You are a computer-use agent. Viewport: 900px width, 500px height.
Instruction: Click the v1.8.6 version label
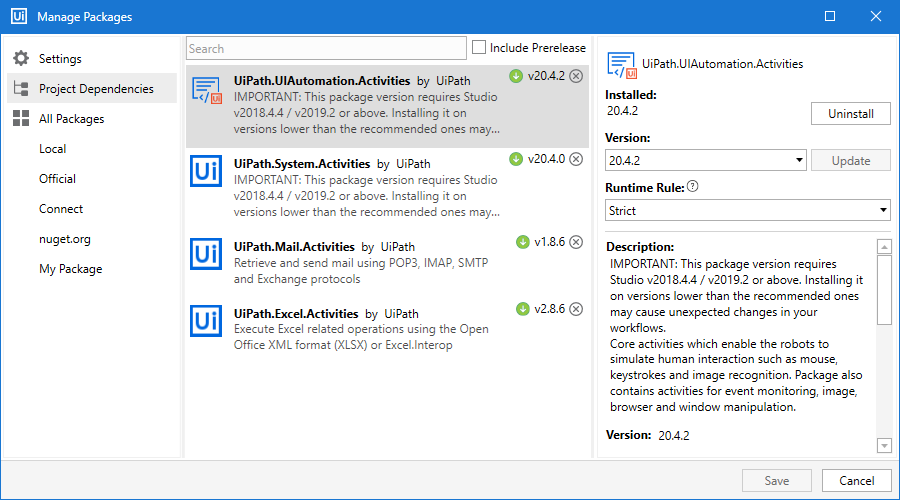coord(550,242)
